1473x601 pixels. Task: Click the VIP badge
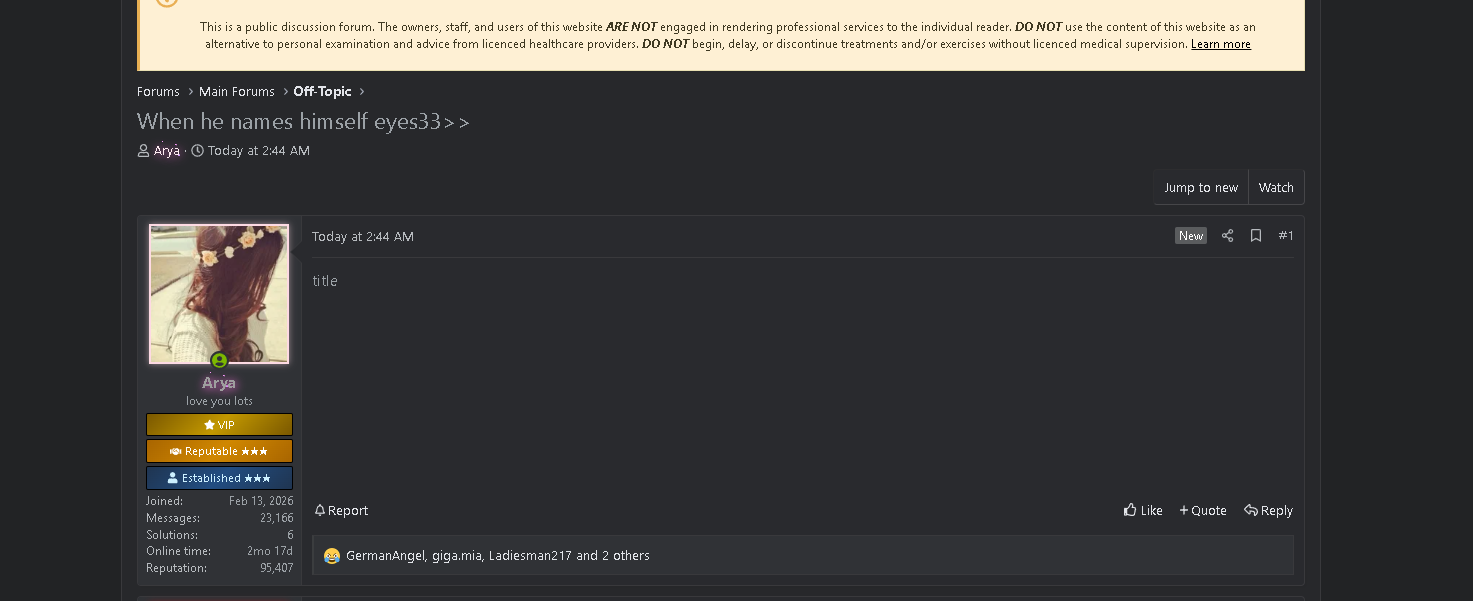[219, 425]
